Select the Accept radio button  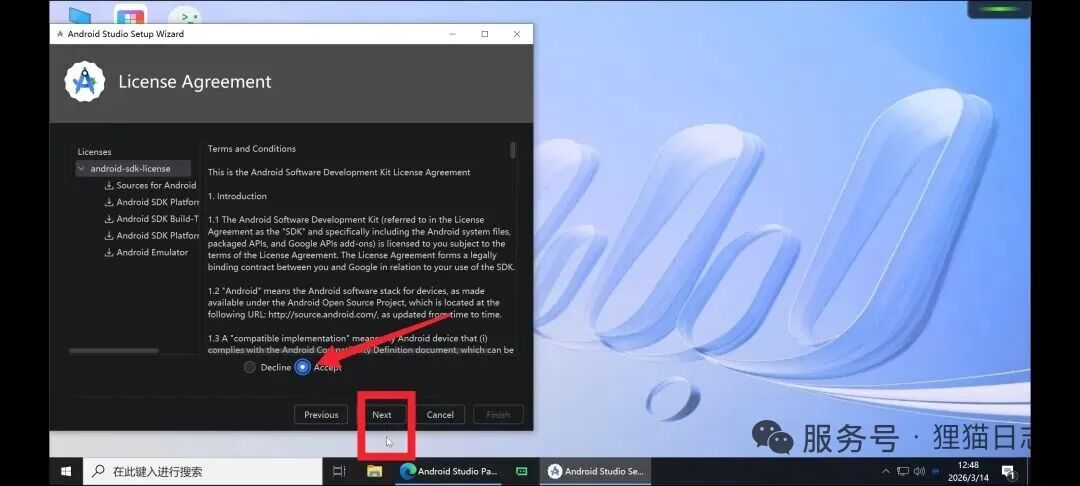[x=302, y=368]
